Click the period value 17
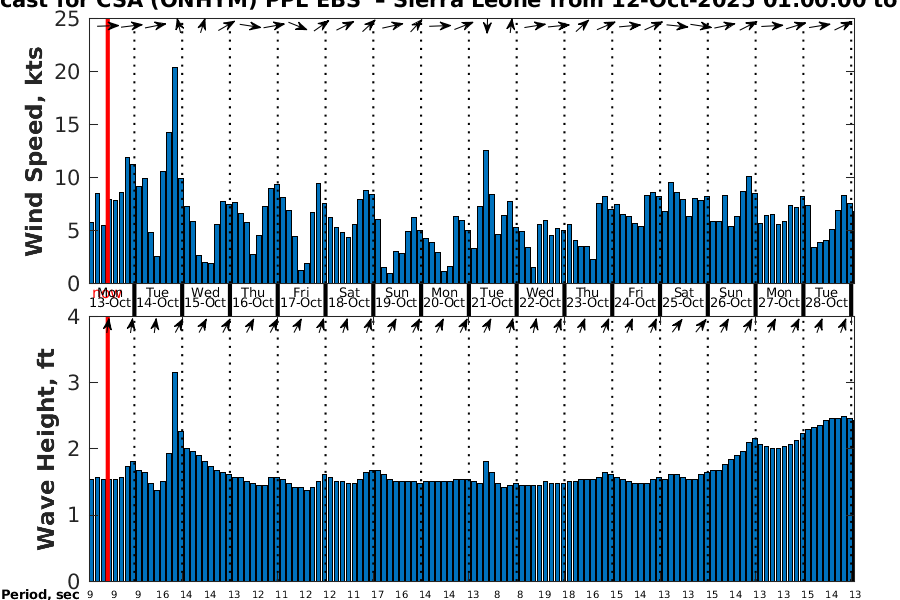The height and width of the screenshot is (600, 900). (377, 594)
